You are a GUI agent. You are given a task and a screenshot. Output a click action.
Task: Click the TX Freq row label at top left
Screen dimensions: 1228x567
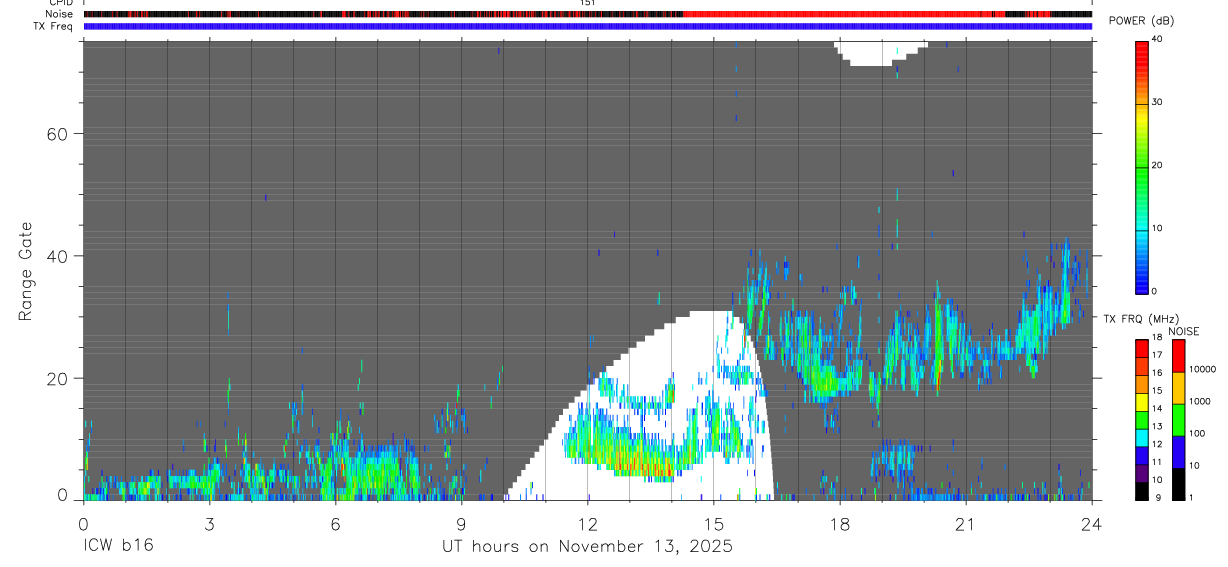[54, 26]
